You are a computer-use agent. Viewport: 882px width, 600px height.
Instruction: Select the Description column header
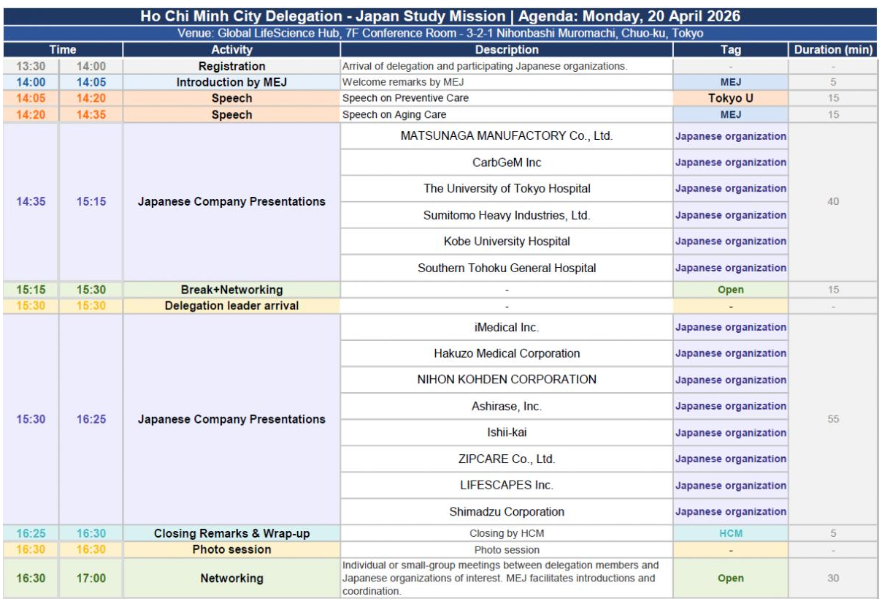tap(506, 50)
